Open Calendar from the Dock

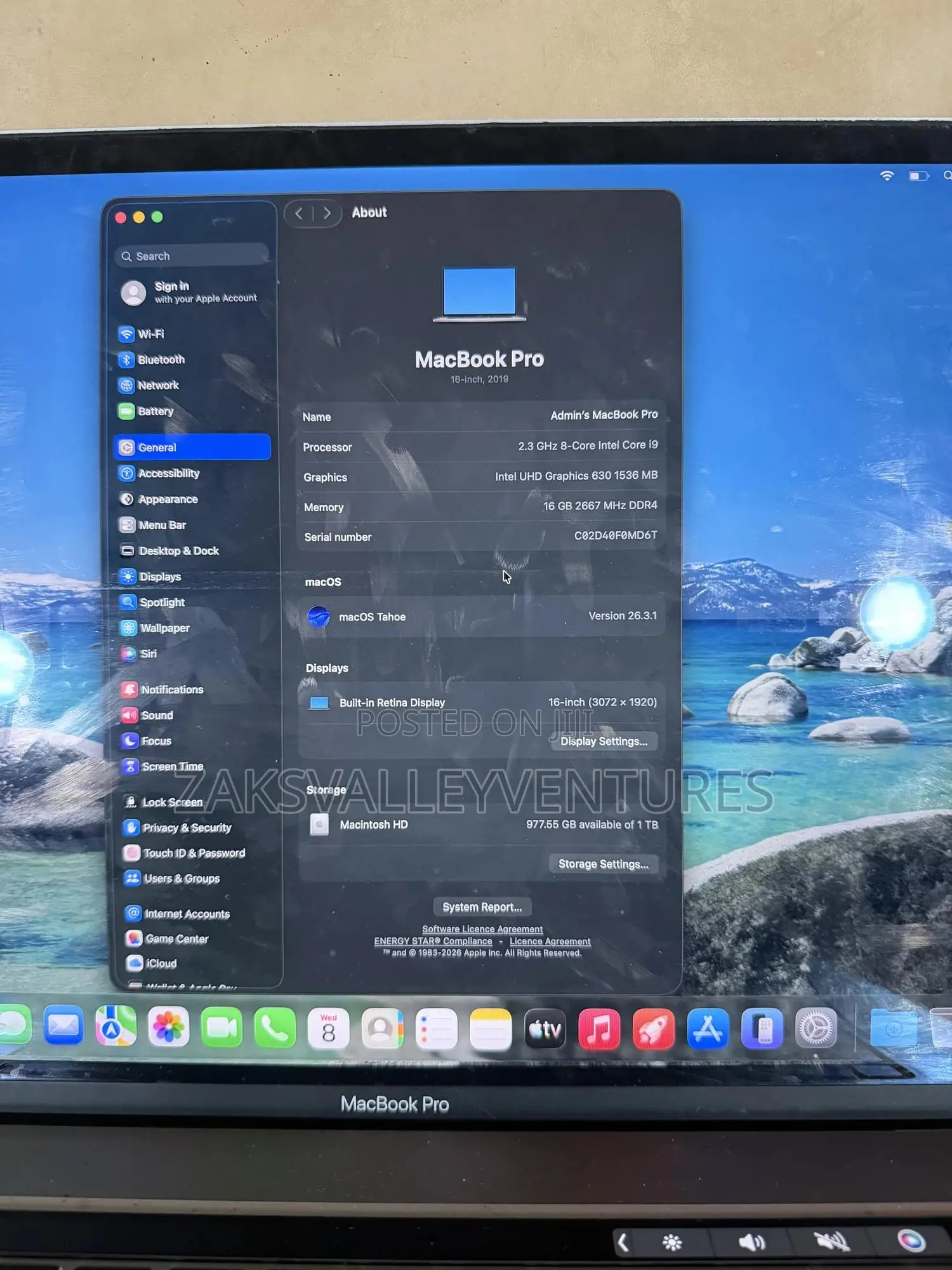pos(329,1028)
